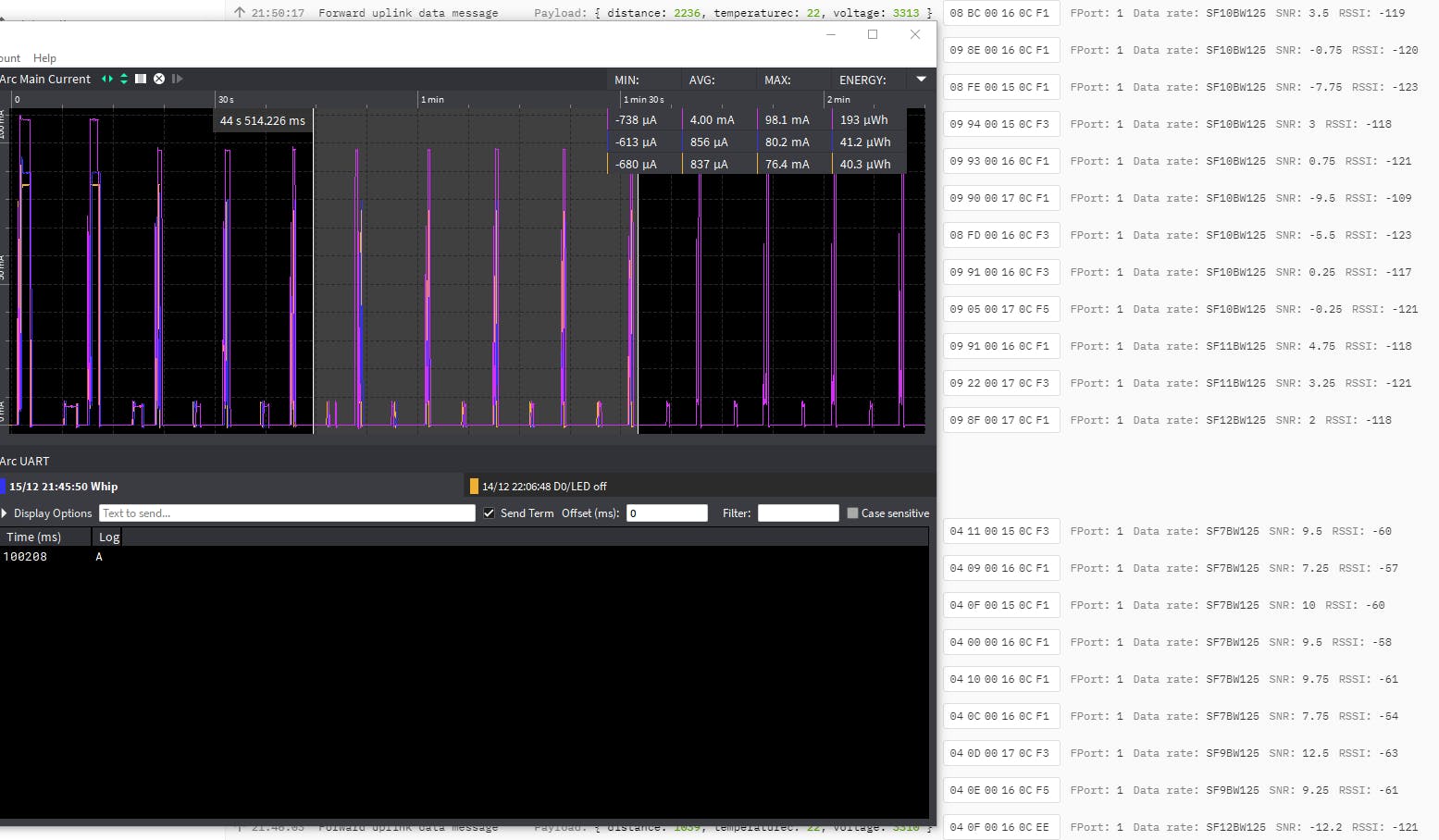Click the 76.4 mA max value
Screen dimensions: 1439x840
pyautogui.click(x=787, y=165)
